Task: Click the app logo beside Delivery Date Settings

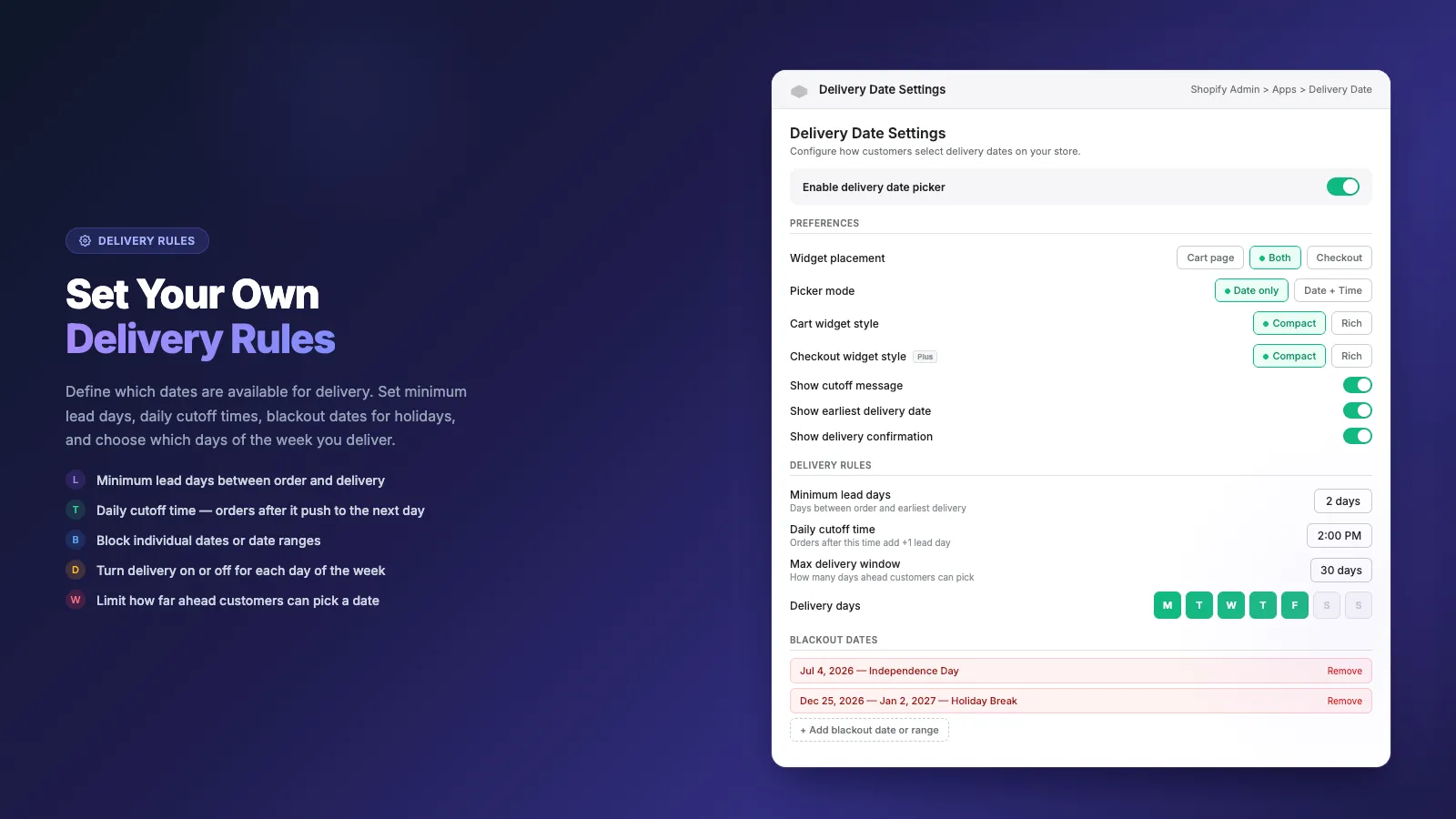Action: pyautogui.click(x=799, y=91)
